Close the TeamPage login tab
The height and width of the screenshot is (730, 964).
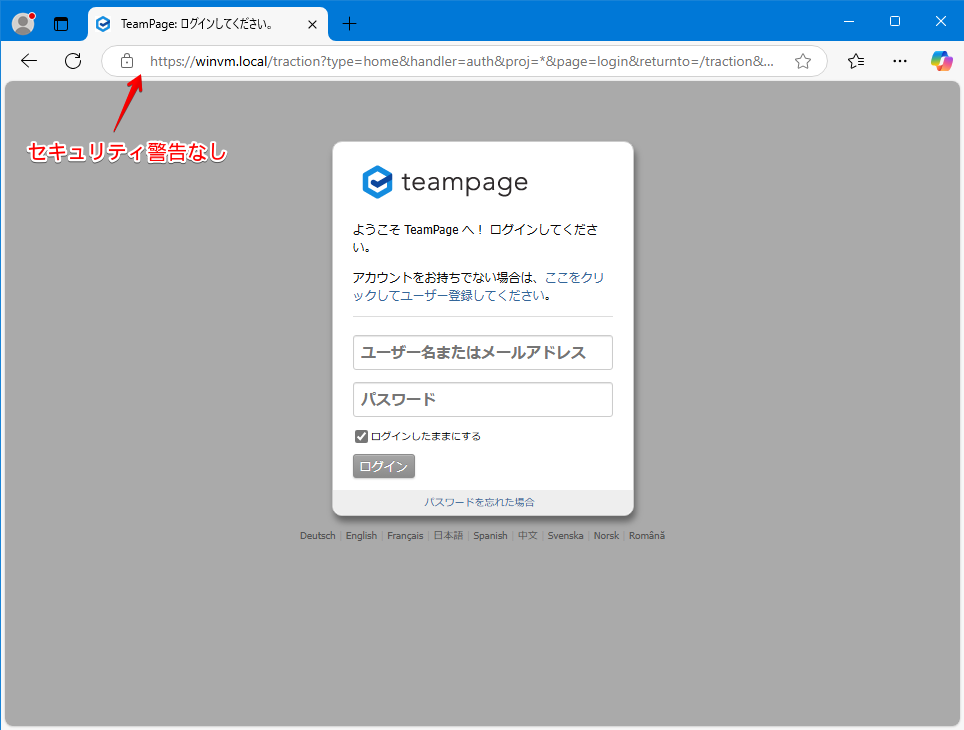(x=312, y=25)
